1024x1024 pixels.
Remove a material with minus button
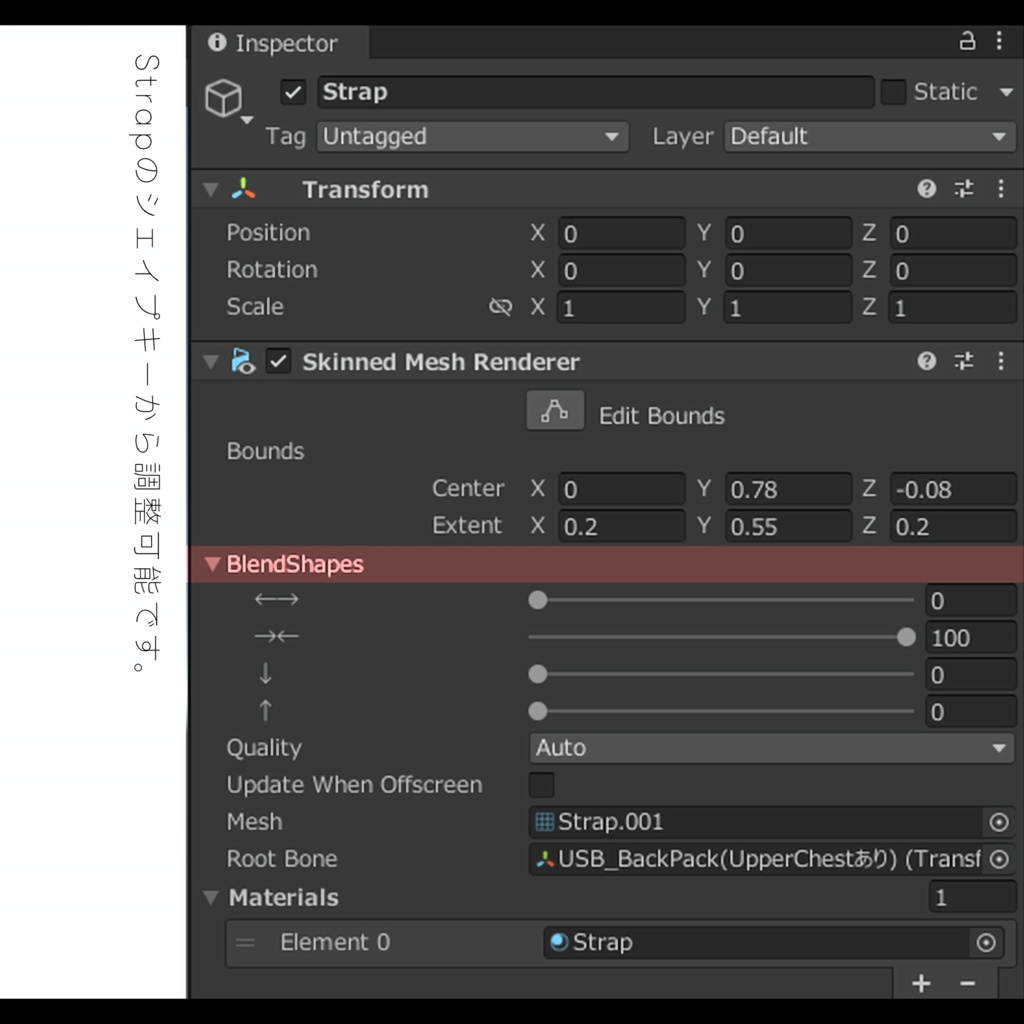coord(967,984)
